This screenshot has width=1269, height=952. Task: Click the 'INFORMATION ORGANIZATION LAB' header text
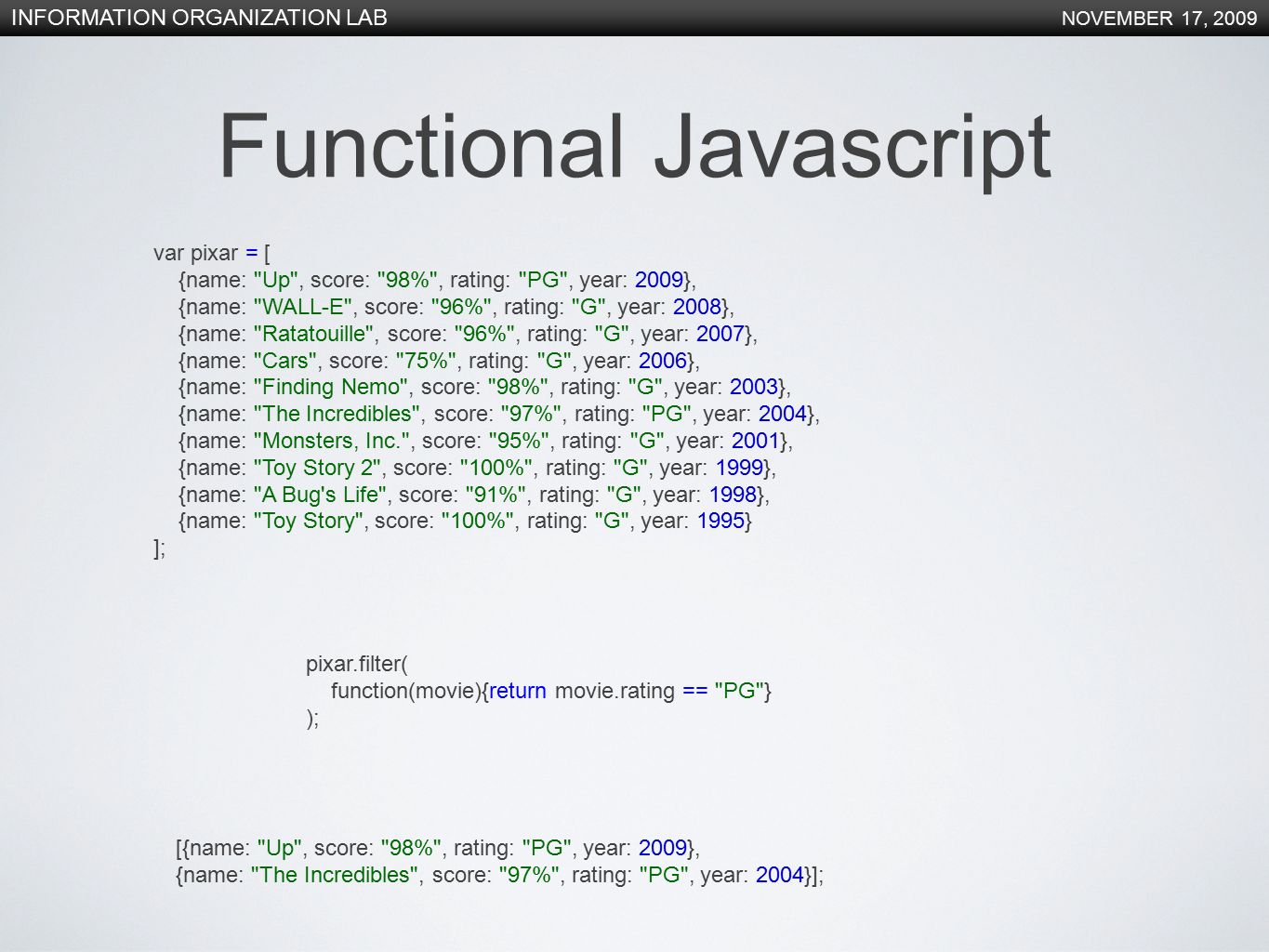point(199,18)
